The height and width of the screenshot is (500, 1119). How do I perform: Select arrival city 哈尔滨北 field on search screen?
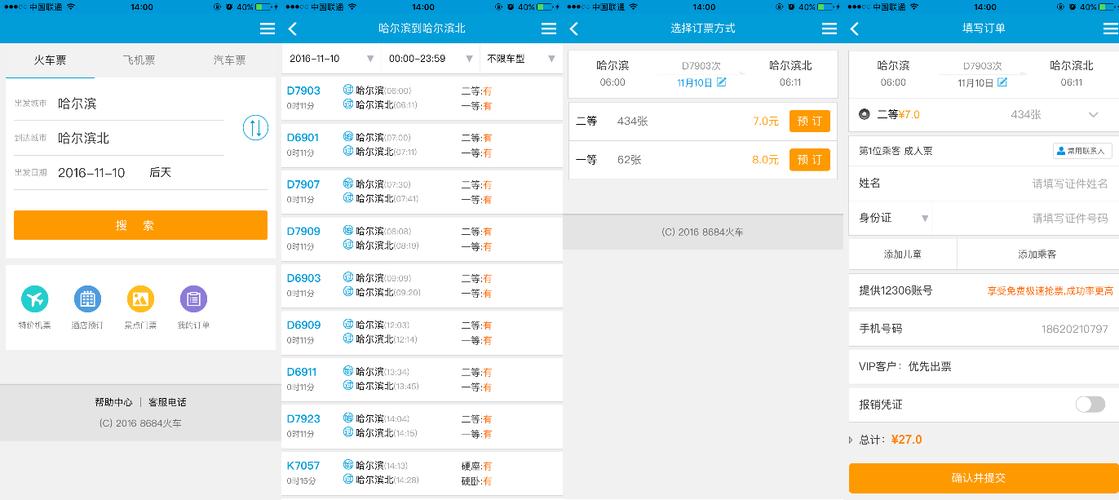tap(118, 138)
